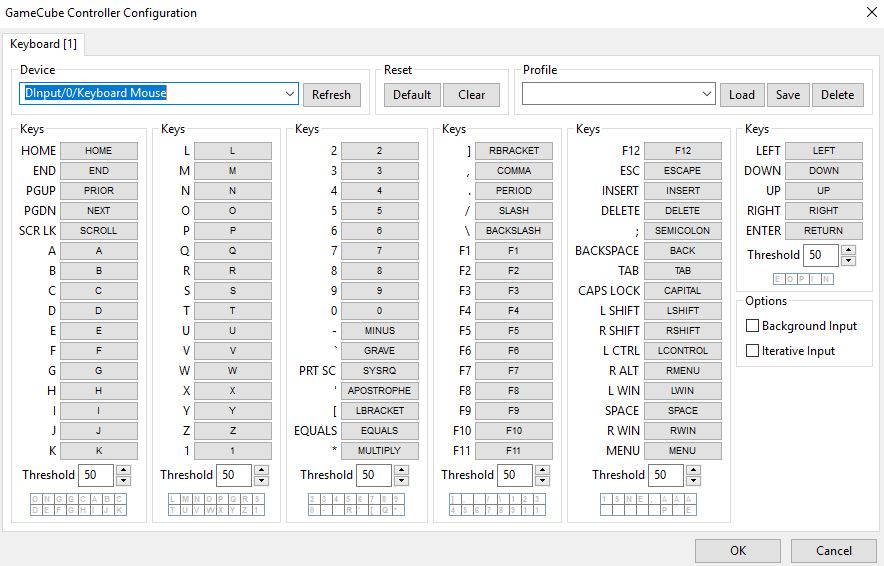Click the DOWN arrow mapping button
The width and height of the screenshot is (884, 566).
[824, 170]
